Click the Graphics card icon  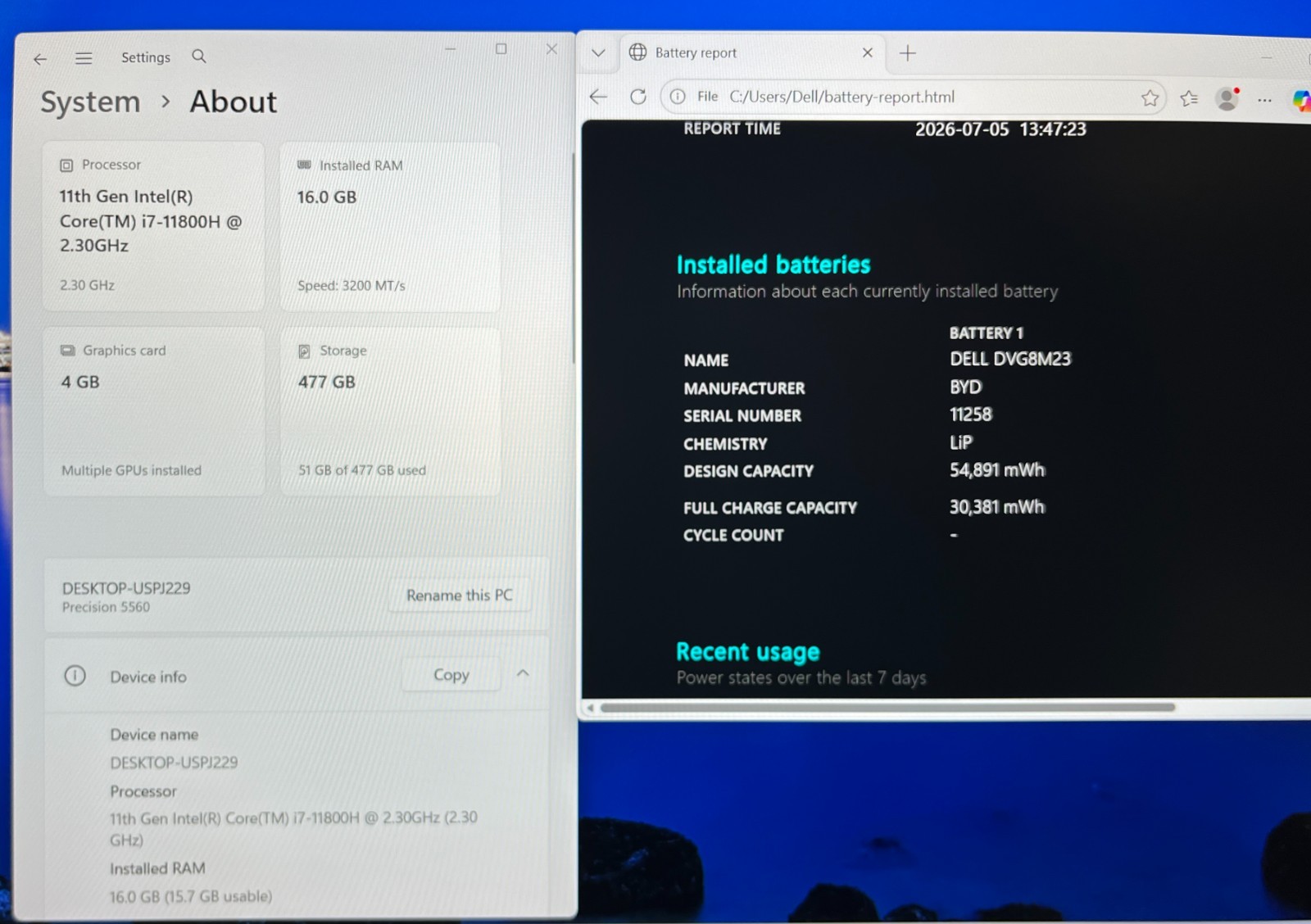click(68, 350)
